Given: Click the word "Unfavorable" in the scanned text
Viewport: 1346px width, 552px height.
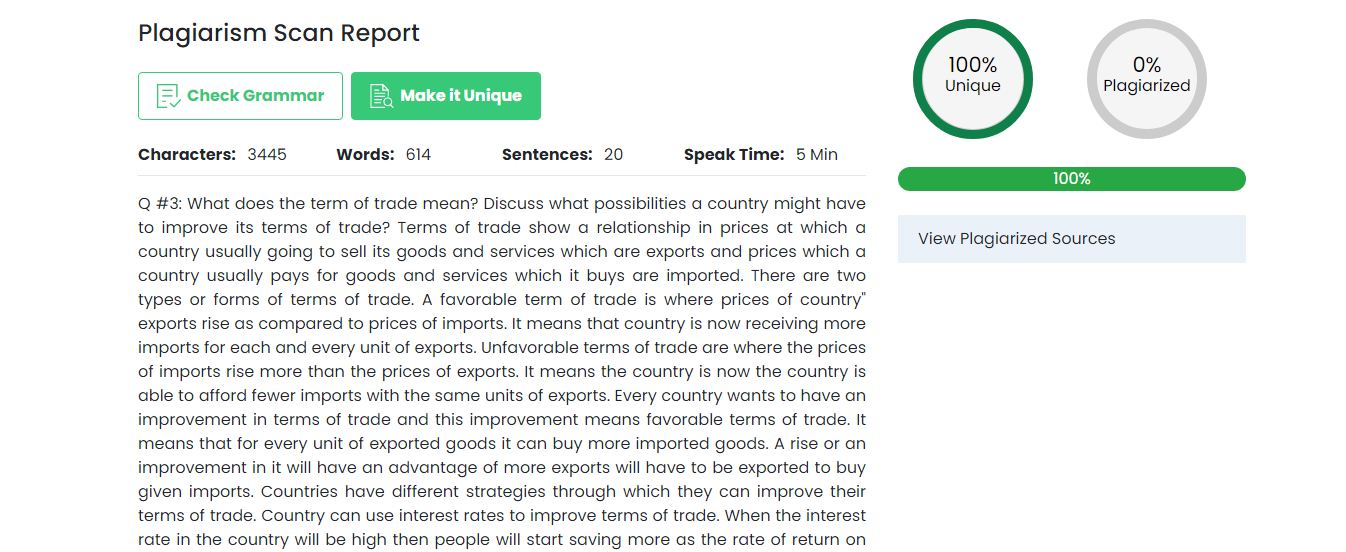Looking at the screenshot, I should 526,348.
